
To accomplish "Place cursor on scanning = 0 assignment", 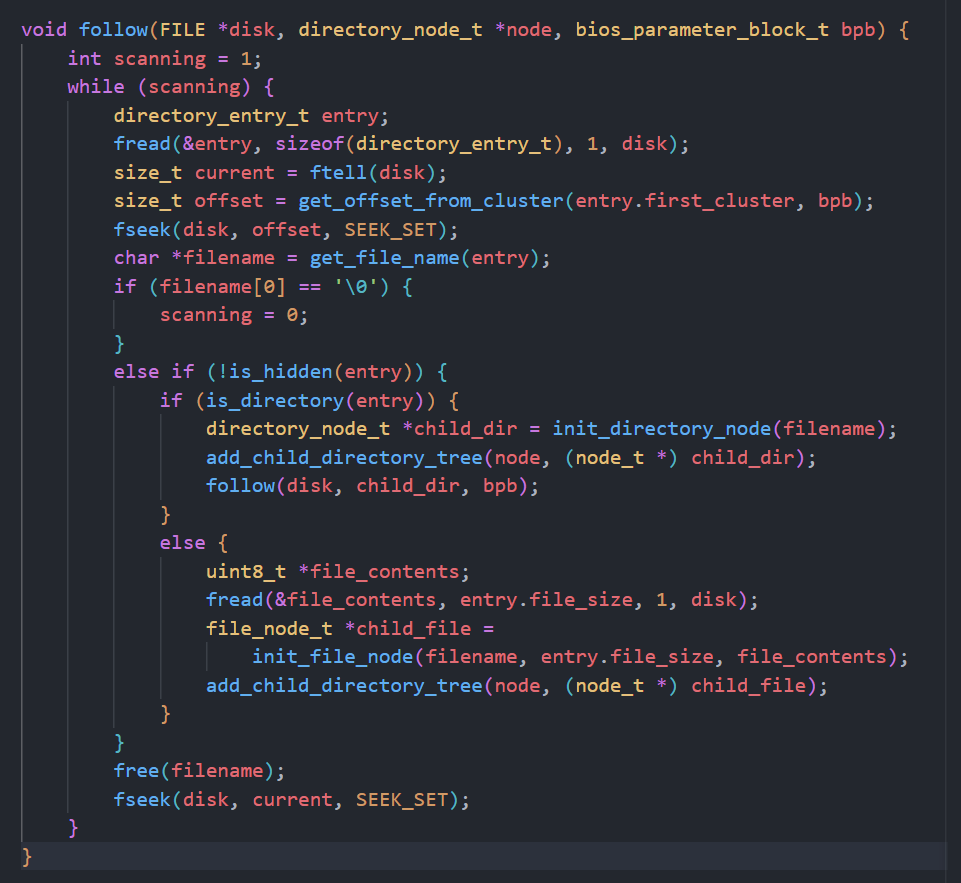I will tap(233, 315).
